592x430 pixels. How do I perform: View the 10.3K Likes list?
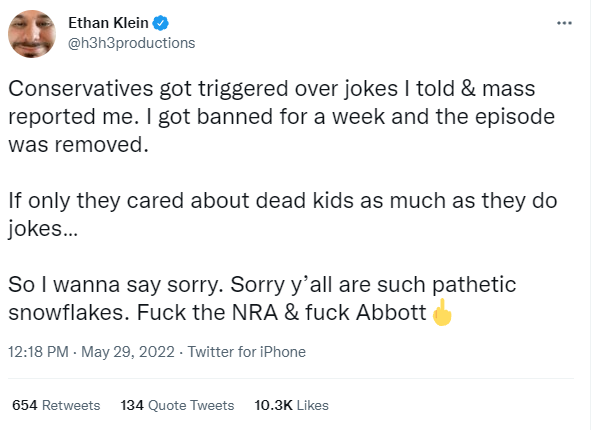[291, 405]
